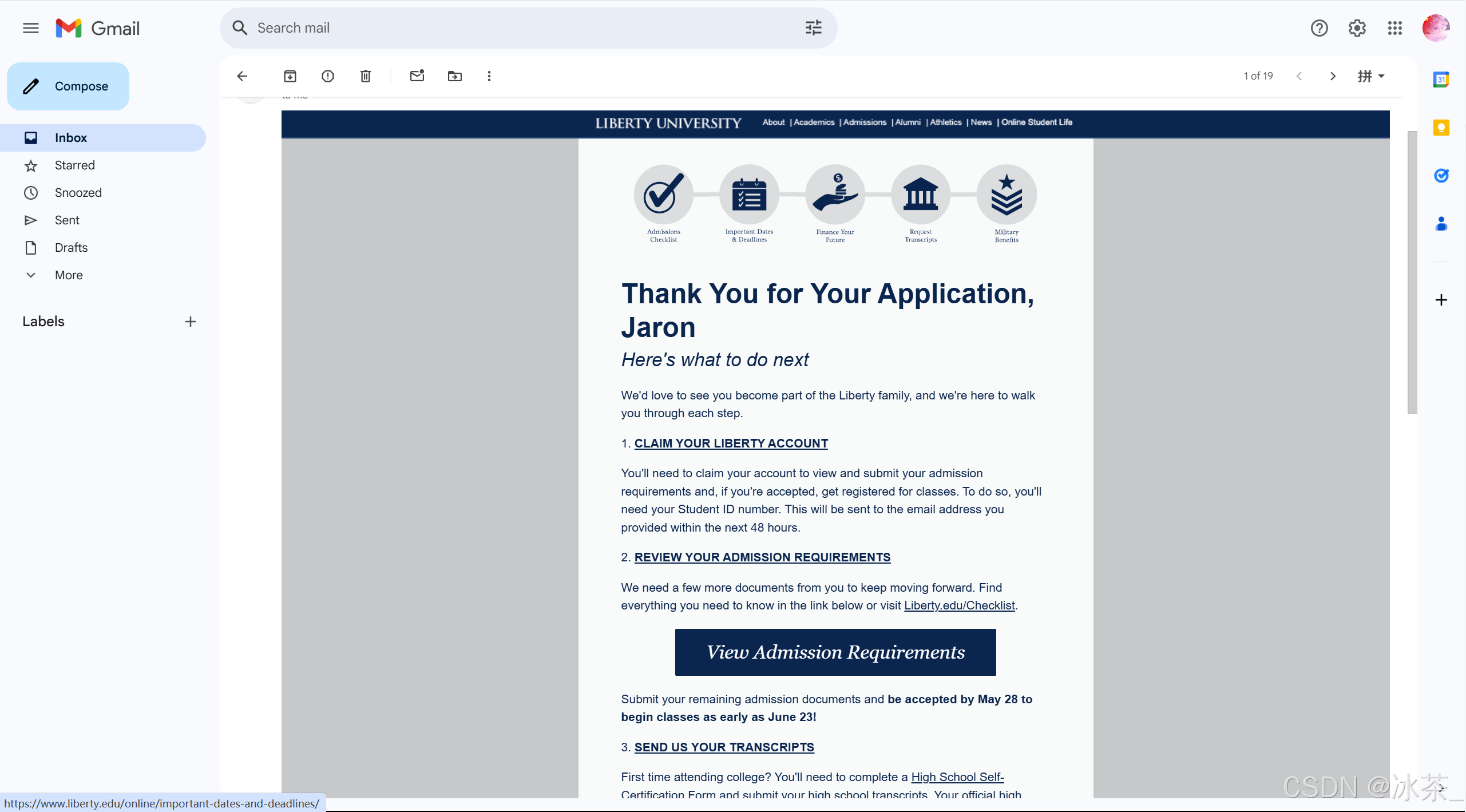Show search options filter
1466x812 pixels.
[813, 28]
